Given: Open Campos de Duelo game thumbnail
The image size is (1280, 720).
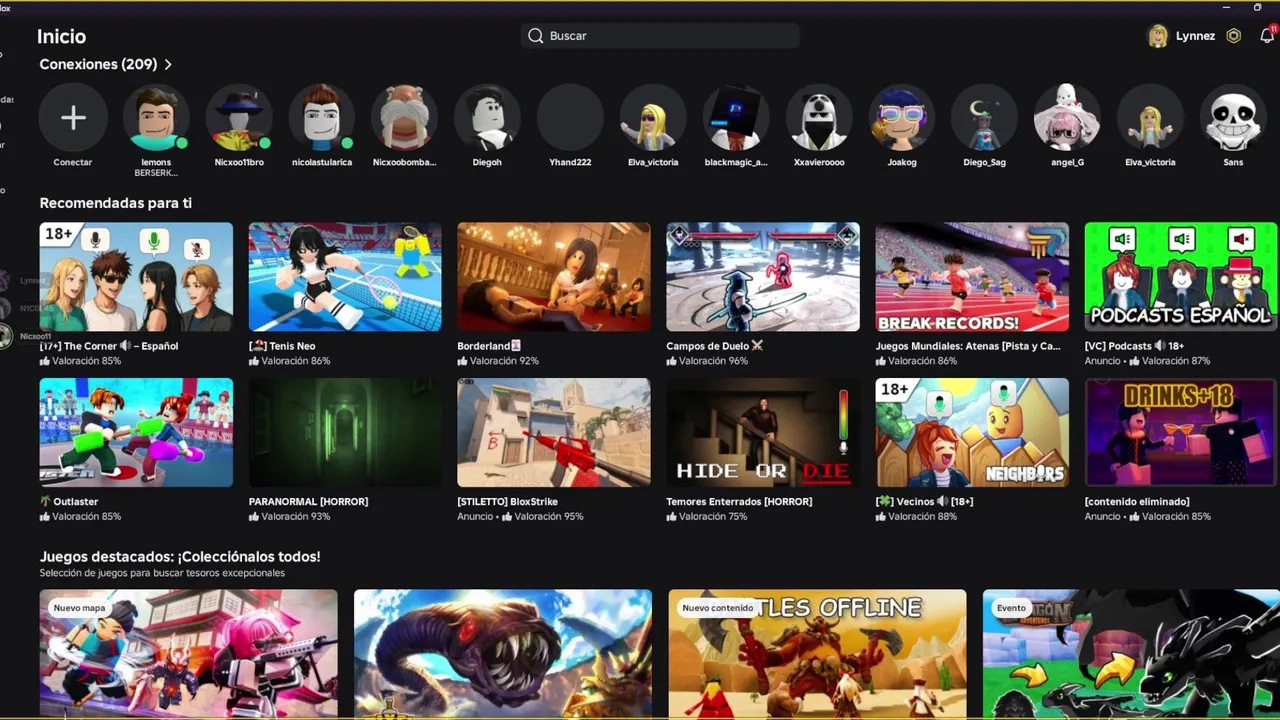Looking at the screenshot, I should (763, 277).
